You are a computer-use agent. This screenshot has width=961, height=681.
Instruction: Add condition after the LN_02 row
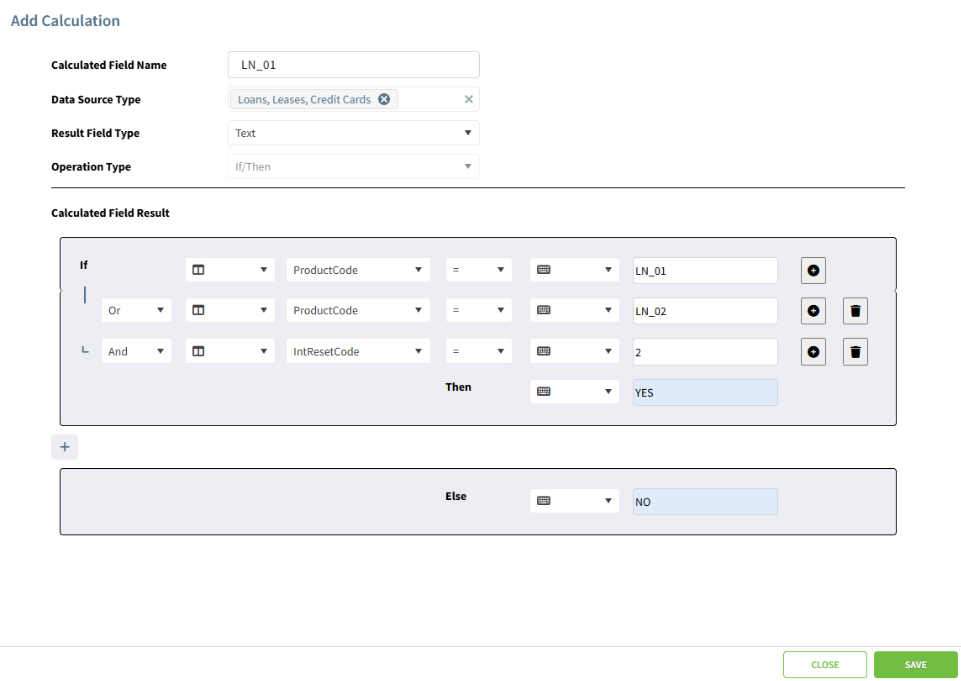[x=813, y=311]
